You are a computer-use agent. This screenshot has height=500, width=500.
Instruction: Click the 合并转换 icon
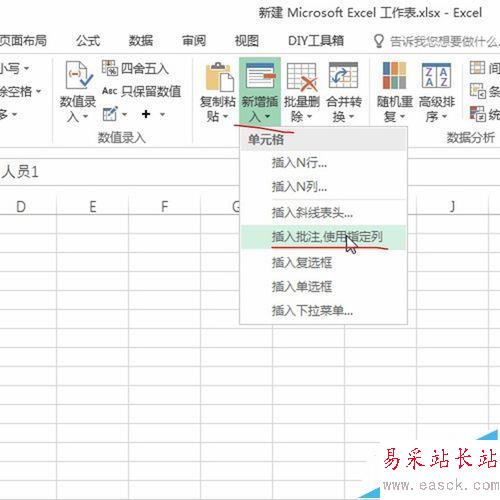343,75
